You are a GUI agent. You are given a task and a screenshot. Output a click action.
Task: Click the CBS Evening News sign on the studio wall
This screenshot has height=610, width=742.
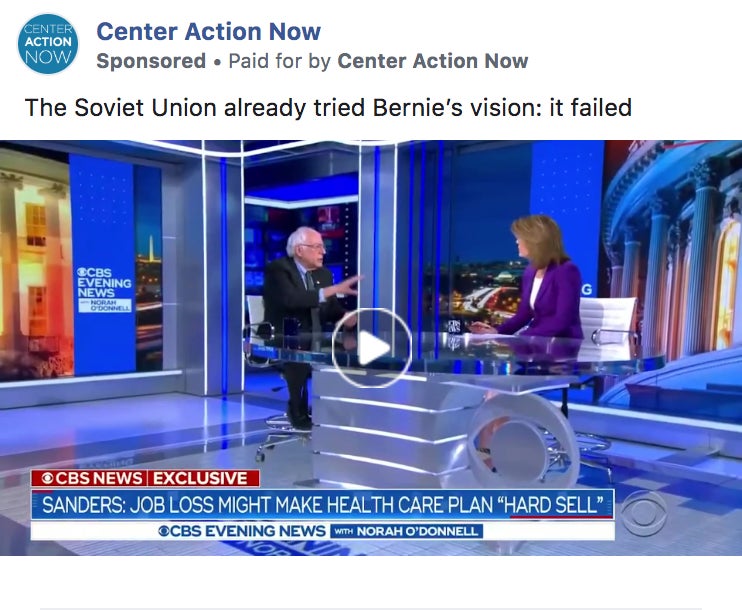click(104, 289)
